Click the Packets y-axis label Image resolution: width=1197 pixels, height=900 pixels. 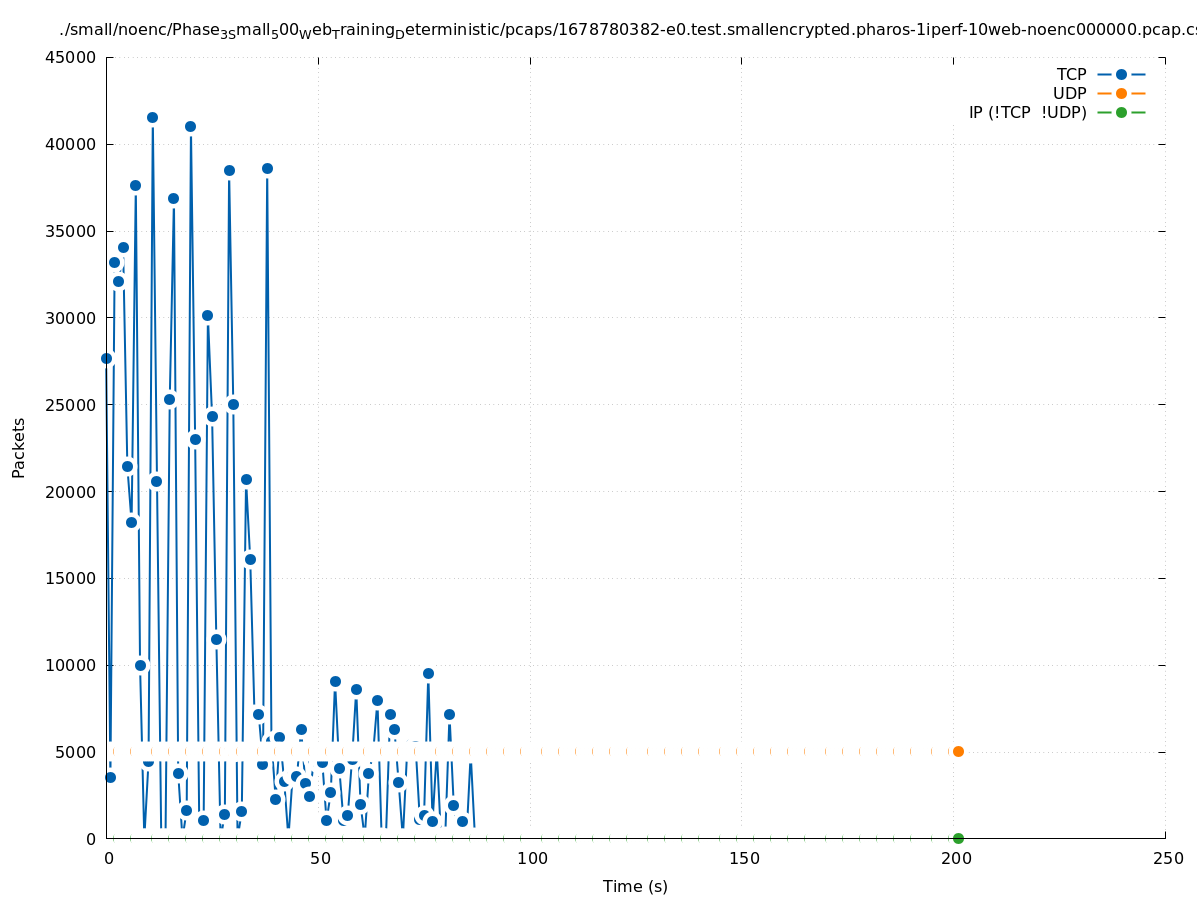coord(19,447)
